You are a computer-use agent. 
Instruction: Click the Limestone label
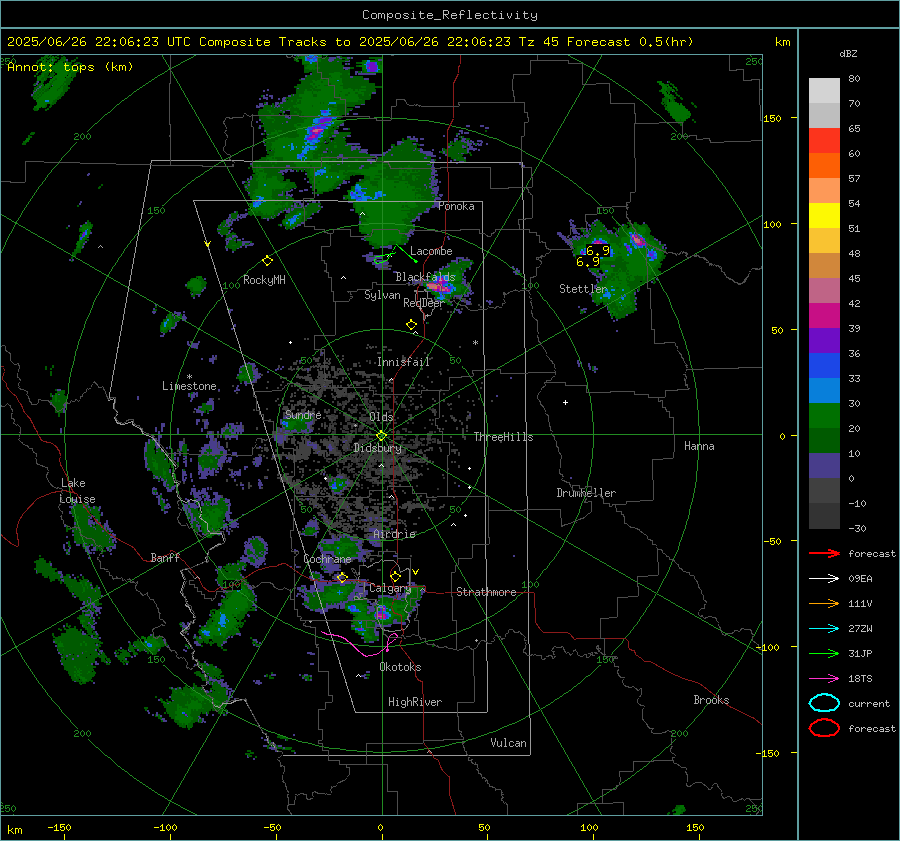(189, 386)
